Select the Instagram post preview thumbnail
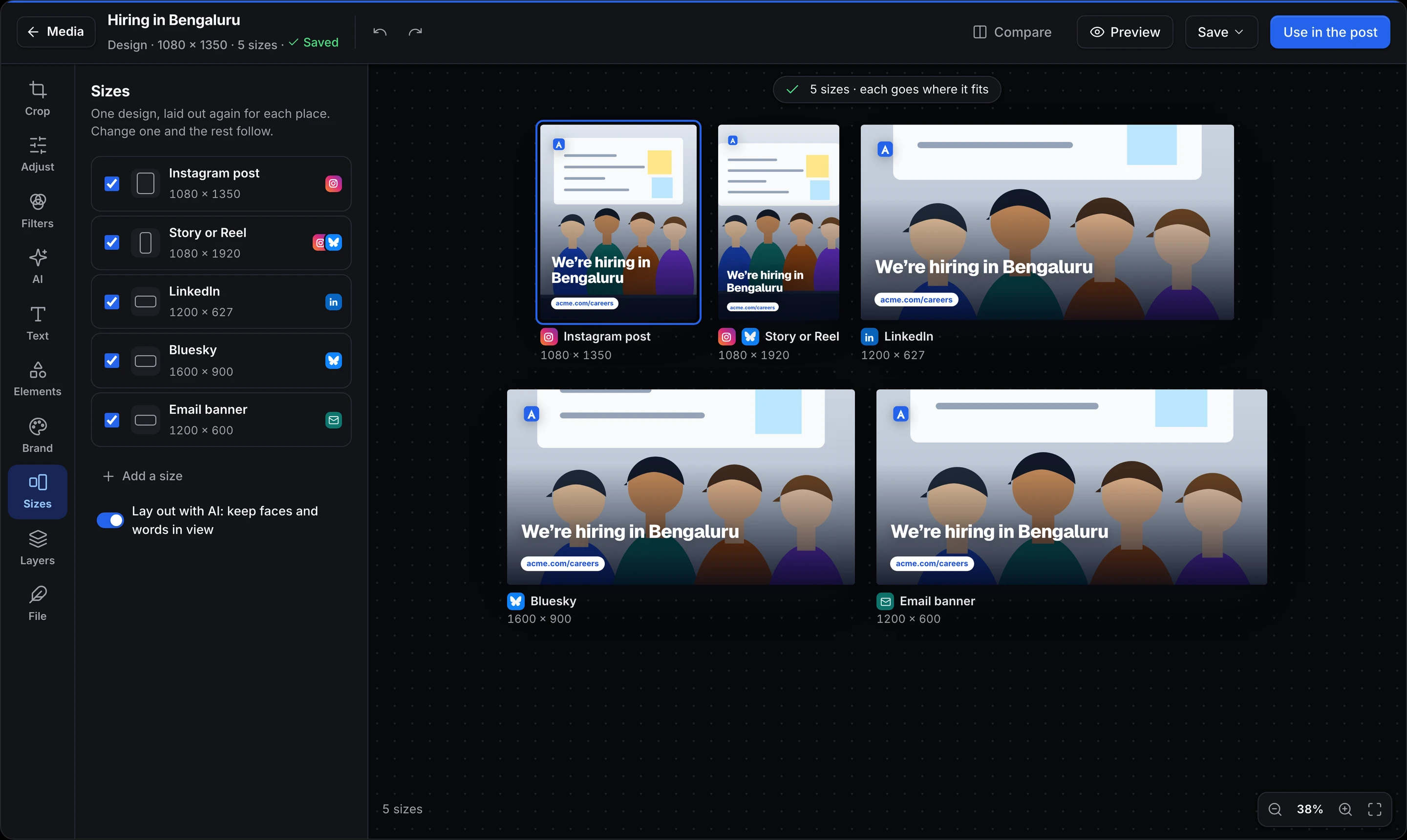The image size is (1407, 840). click(618, 222)
